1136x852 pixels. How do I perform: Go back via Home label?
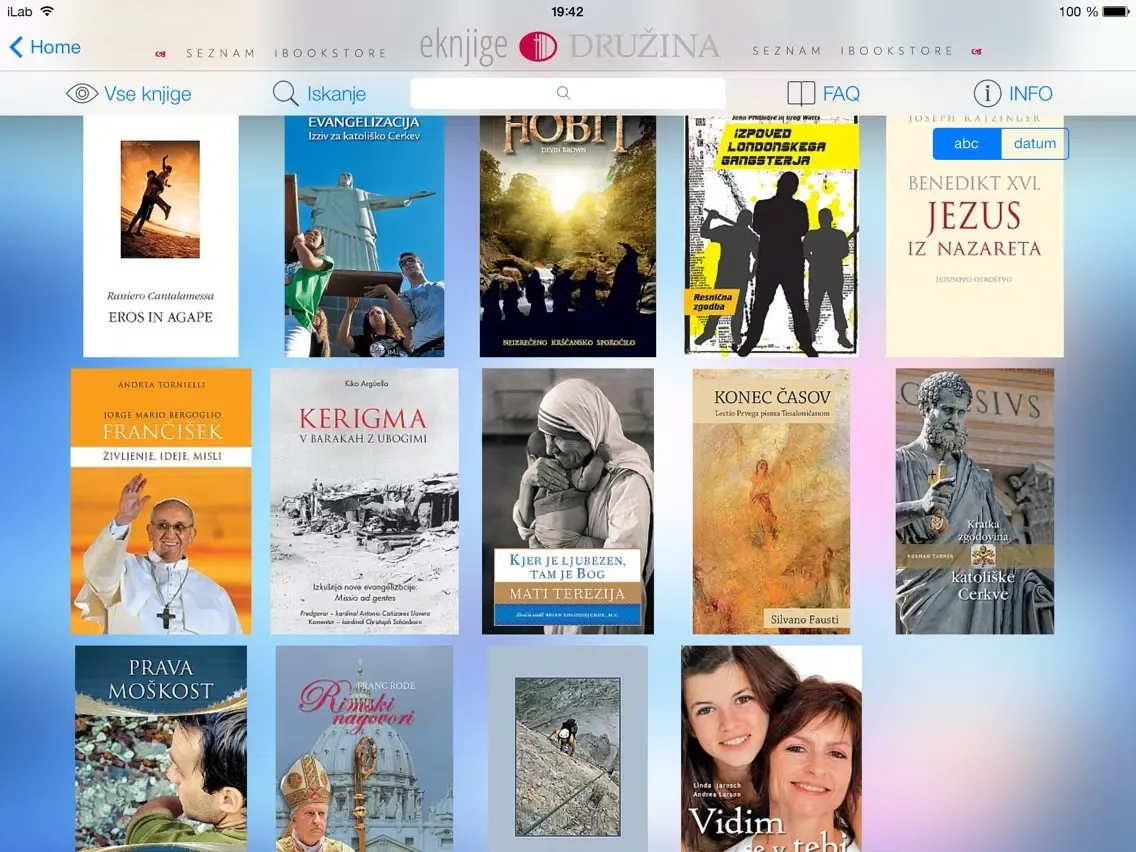coord(55,47)
